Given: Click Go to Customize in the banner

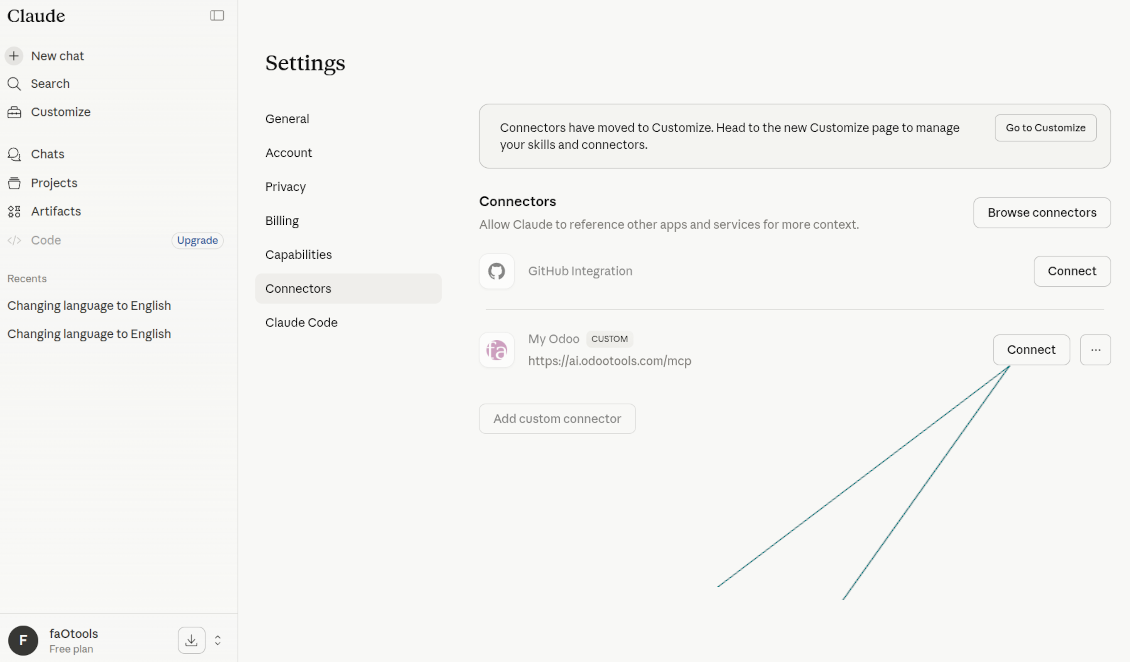Looking at the screenshot, I should click(x=1045, y=127).
